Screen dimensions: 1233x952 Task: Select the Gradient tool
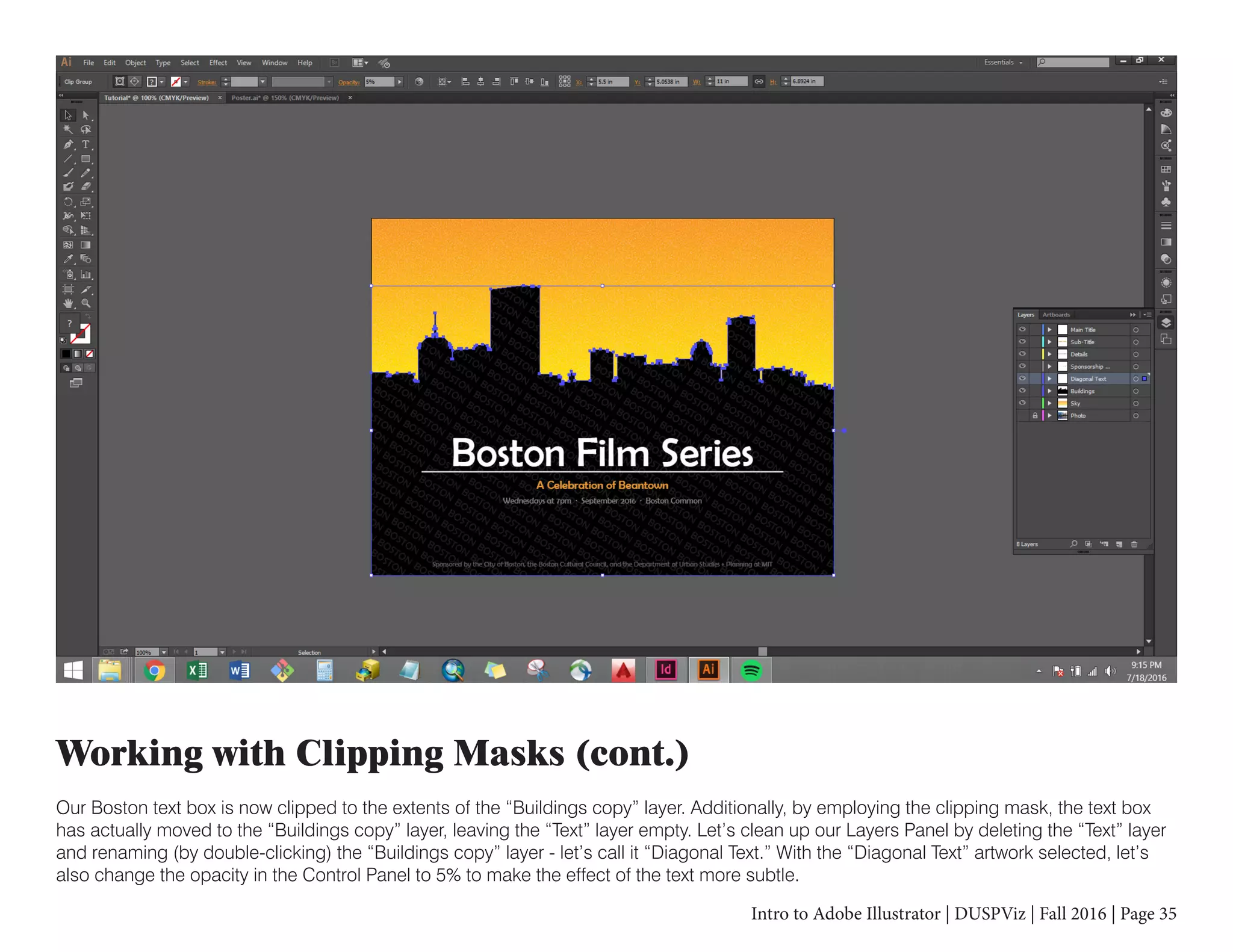click(x=86, y=245)
